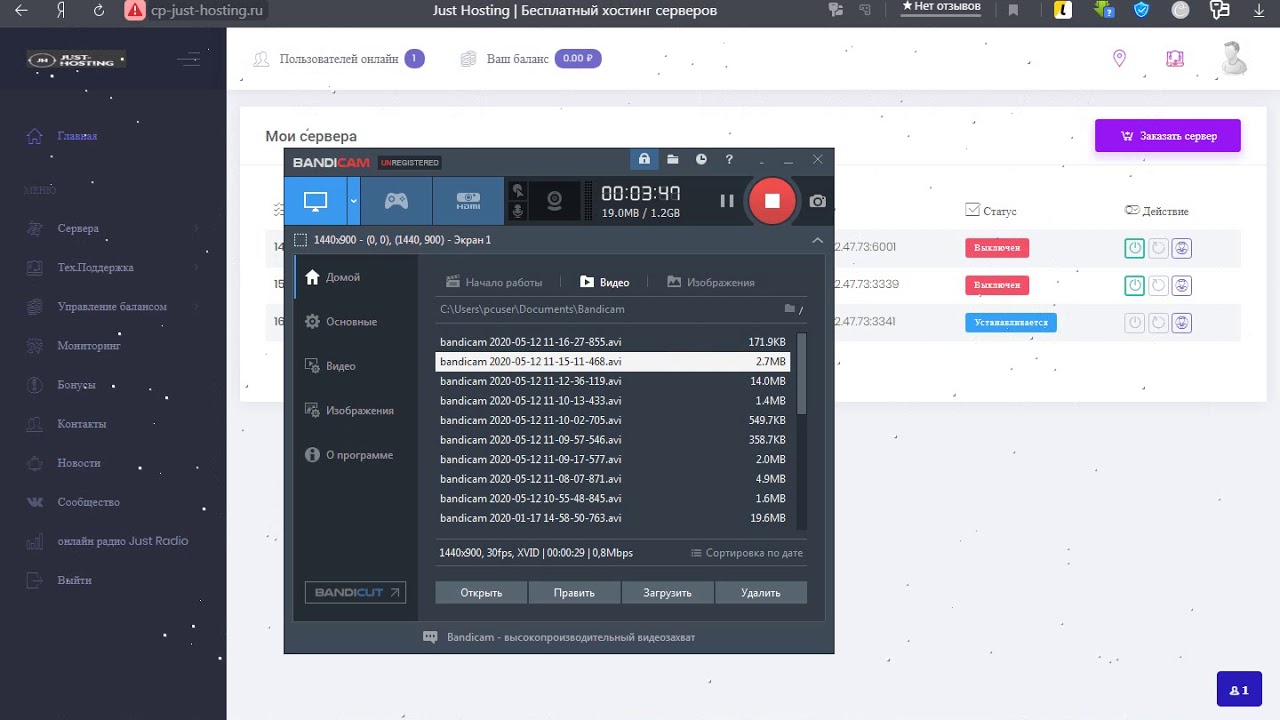The width and height of the screenshot is (1280, 720).
Task: Open онлайн радио Just Radio link
Action: pyautogui.click(x=123, y=541)
